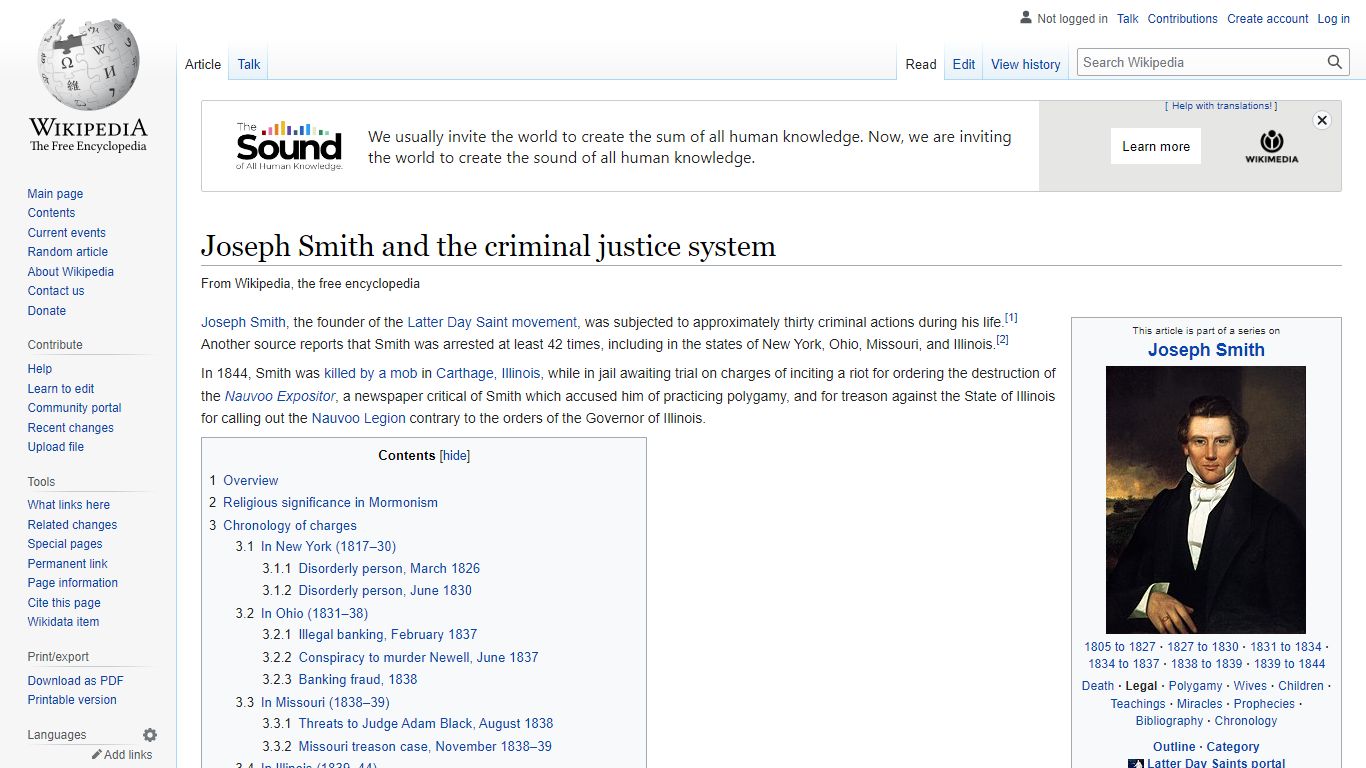Jump to Illegal banking, February 1837

click(388, 635)
